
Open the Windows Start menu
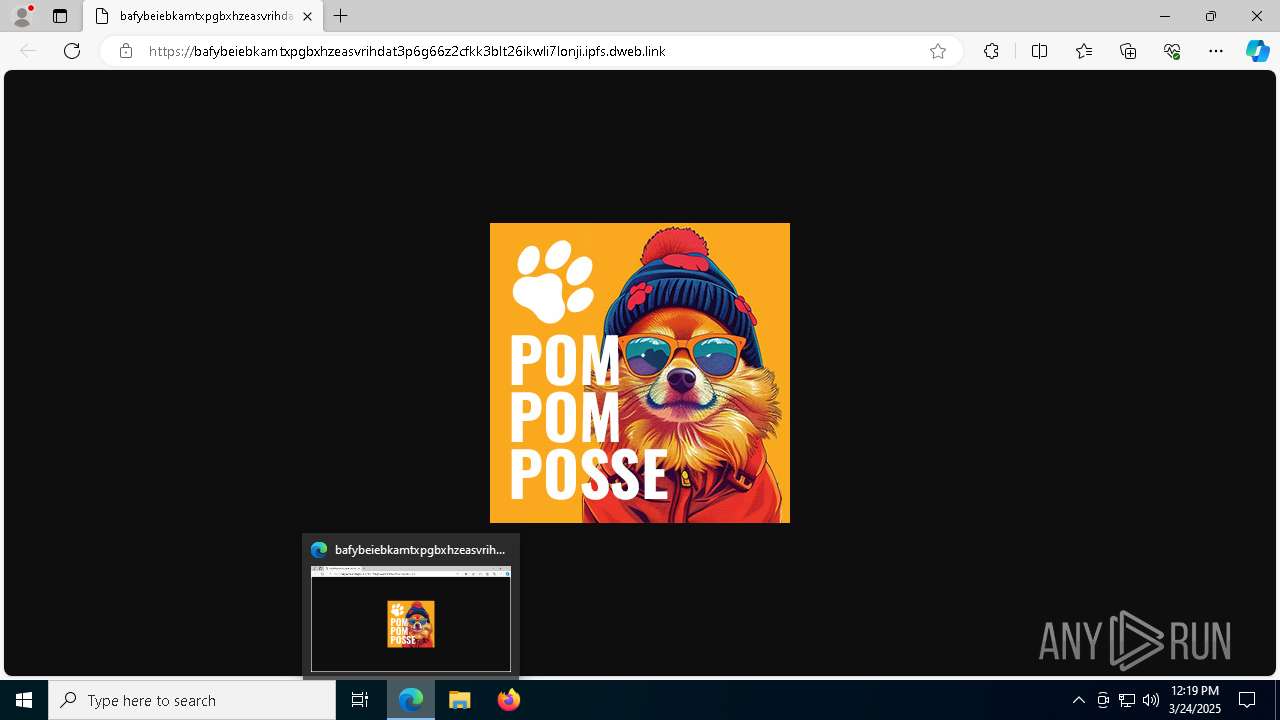coord(24,700)
